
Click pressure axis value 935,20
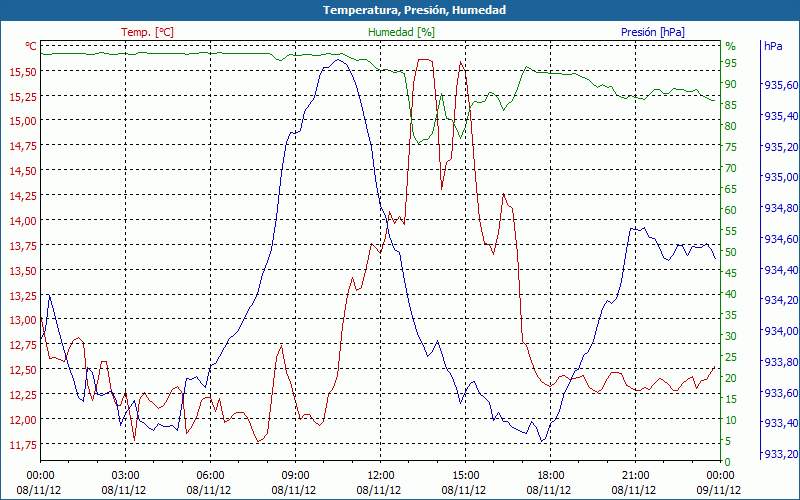[x=781, y=147]
